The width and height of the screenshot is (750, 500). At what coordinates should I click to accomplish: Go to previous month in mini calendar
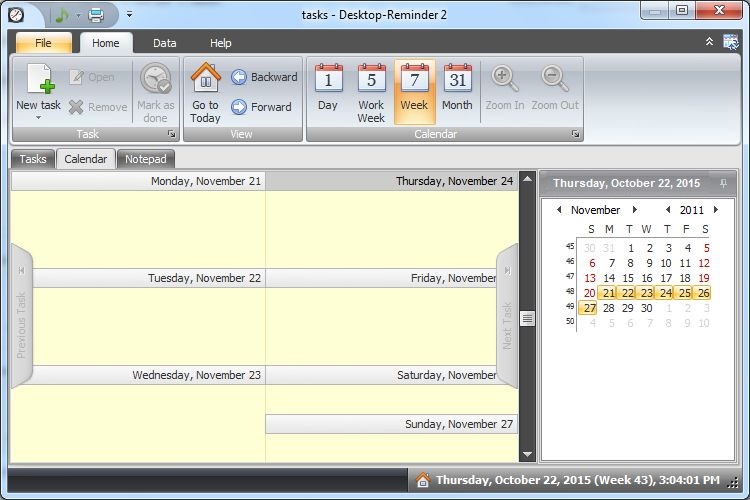pos(559,210)
